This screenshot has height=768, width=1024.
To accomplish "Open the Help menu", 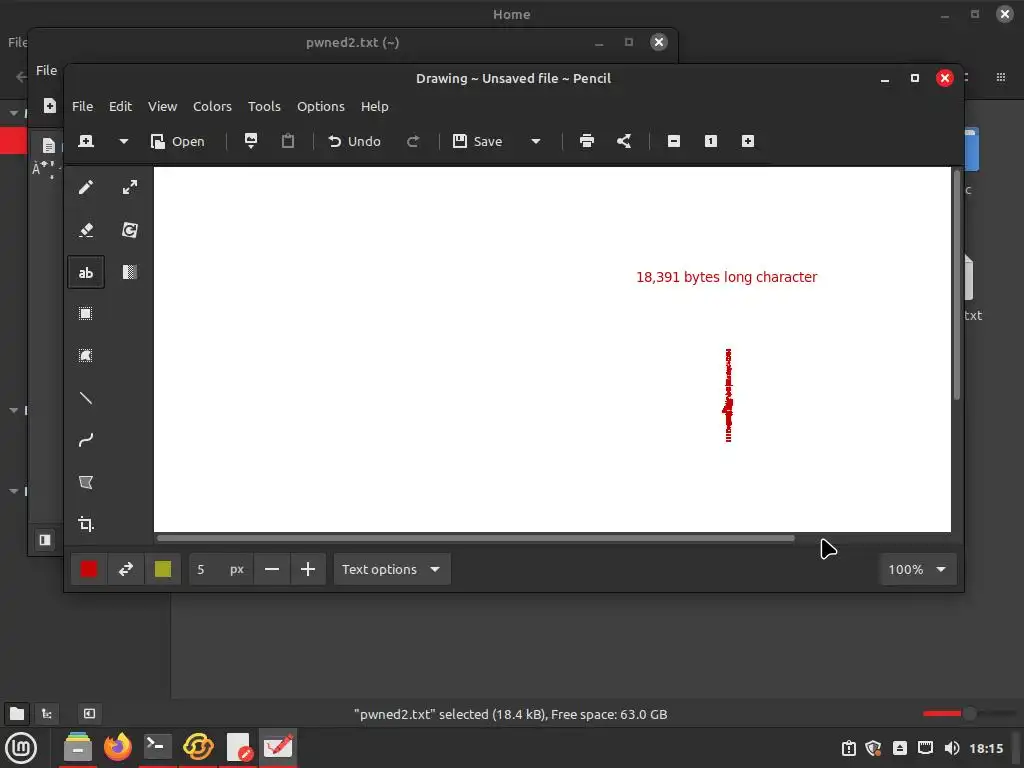I will pyautogui.click(x=375, y=106).
